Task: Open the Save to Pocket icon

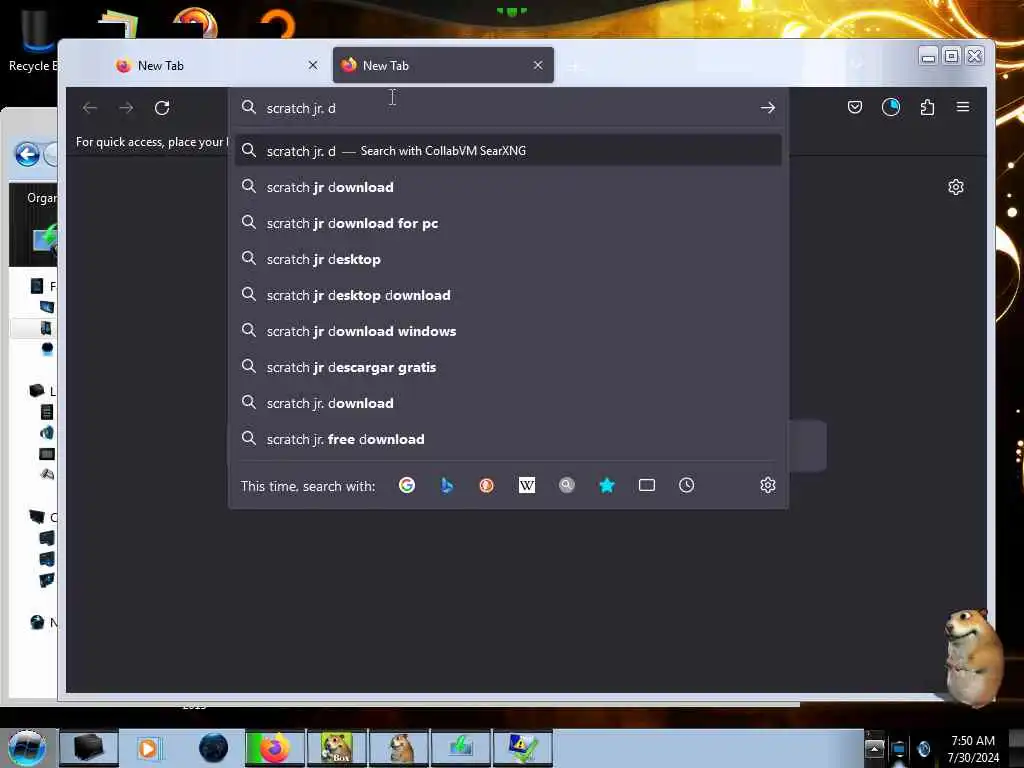Action: [x=854, y=107]
